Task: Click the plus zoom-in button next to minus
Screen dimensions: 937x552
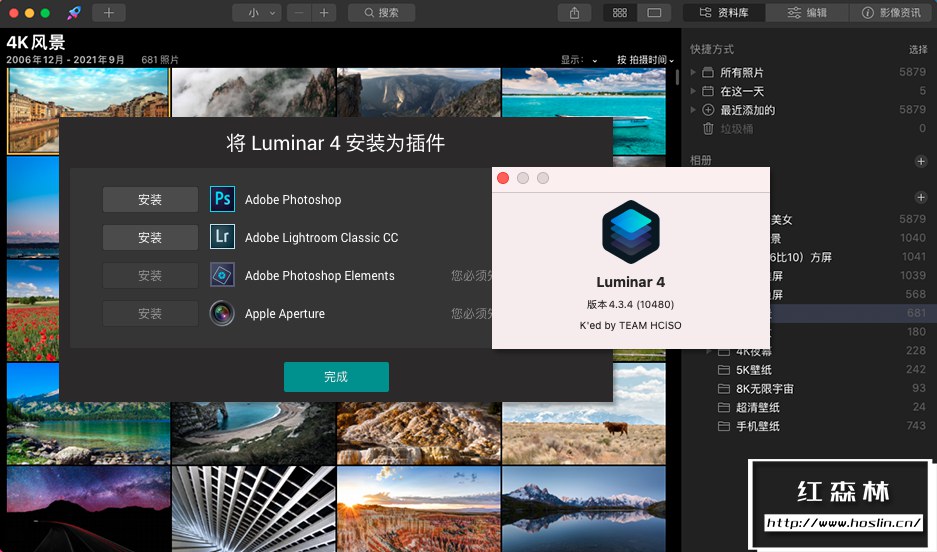Action: click(x=324, y=13)
